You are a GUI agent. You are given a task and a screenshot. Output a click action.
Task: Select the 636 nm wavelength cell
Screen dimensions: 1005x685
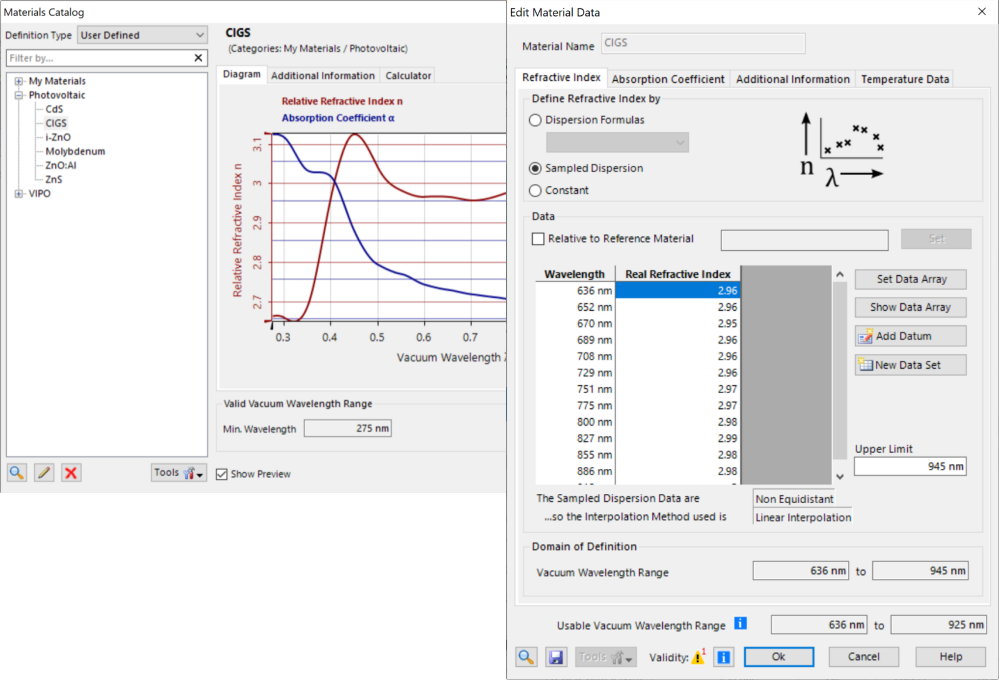pos(576,291)
